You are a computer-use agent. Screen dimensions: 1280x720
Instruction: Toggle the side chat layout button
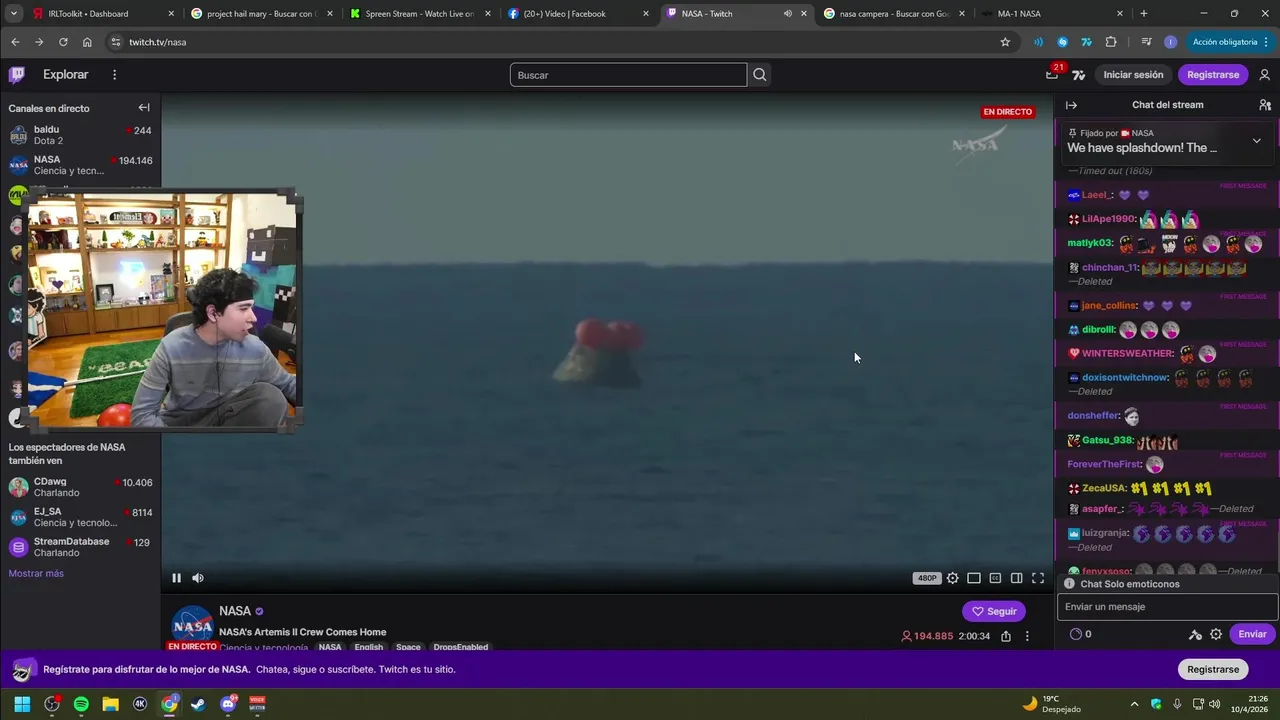click(1016, 578)
